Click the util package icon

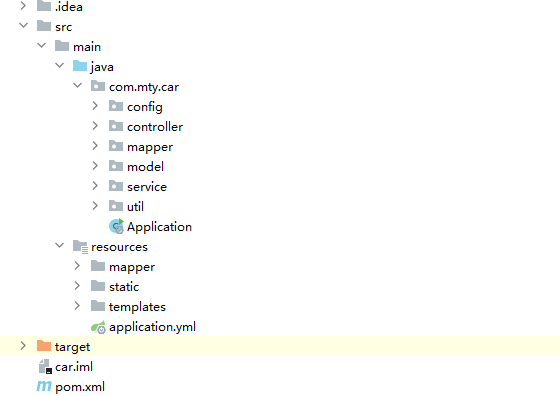point(116,206)
